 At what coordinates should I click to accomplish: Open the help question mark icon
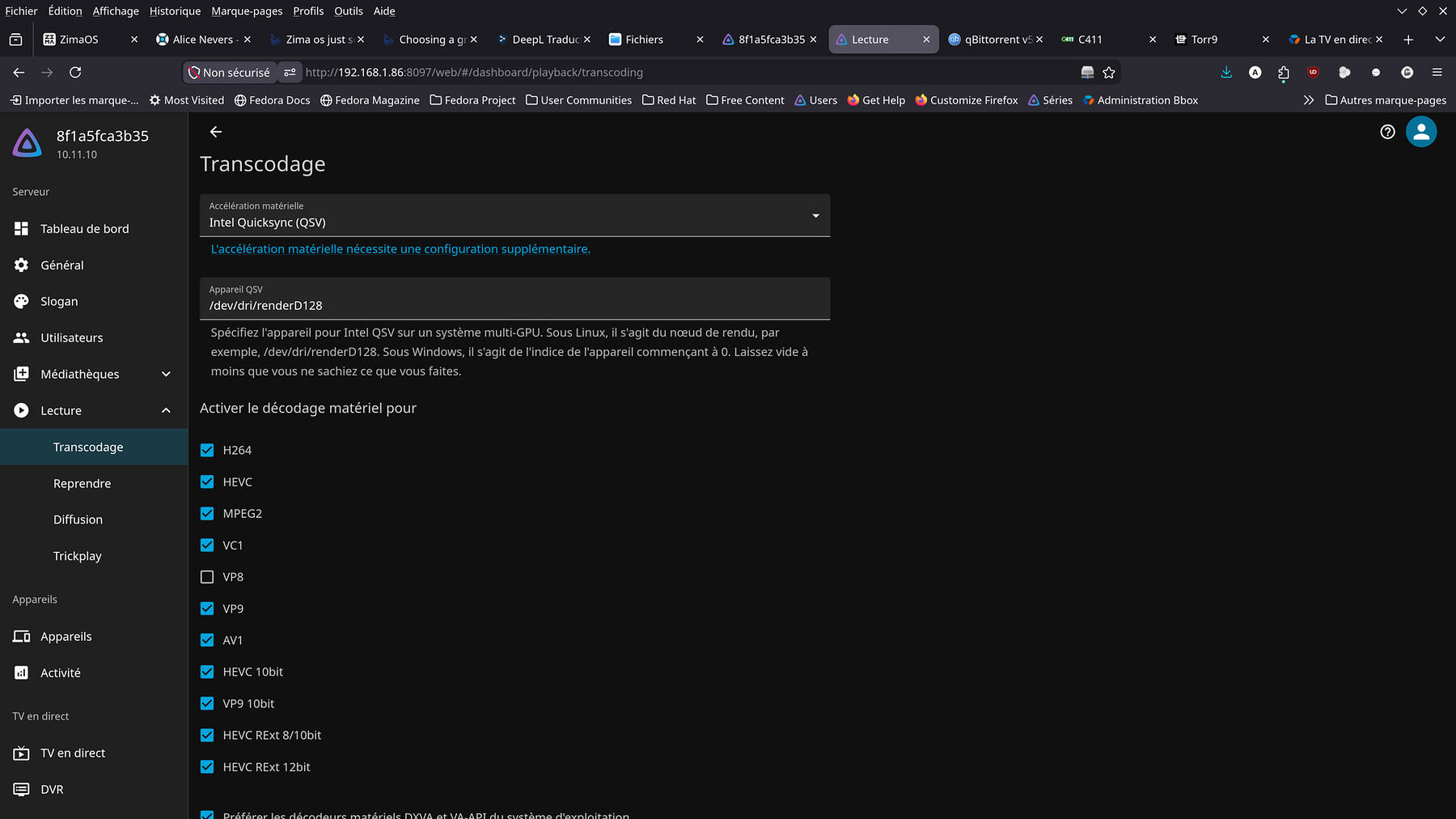(1387, 132)
